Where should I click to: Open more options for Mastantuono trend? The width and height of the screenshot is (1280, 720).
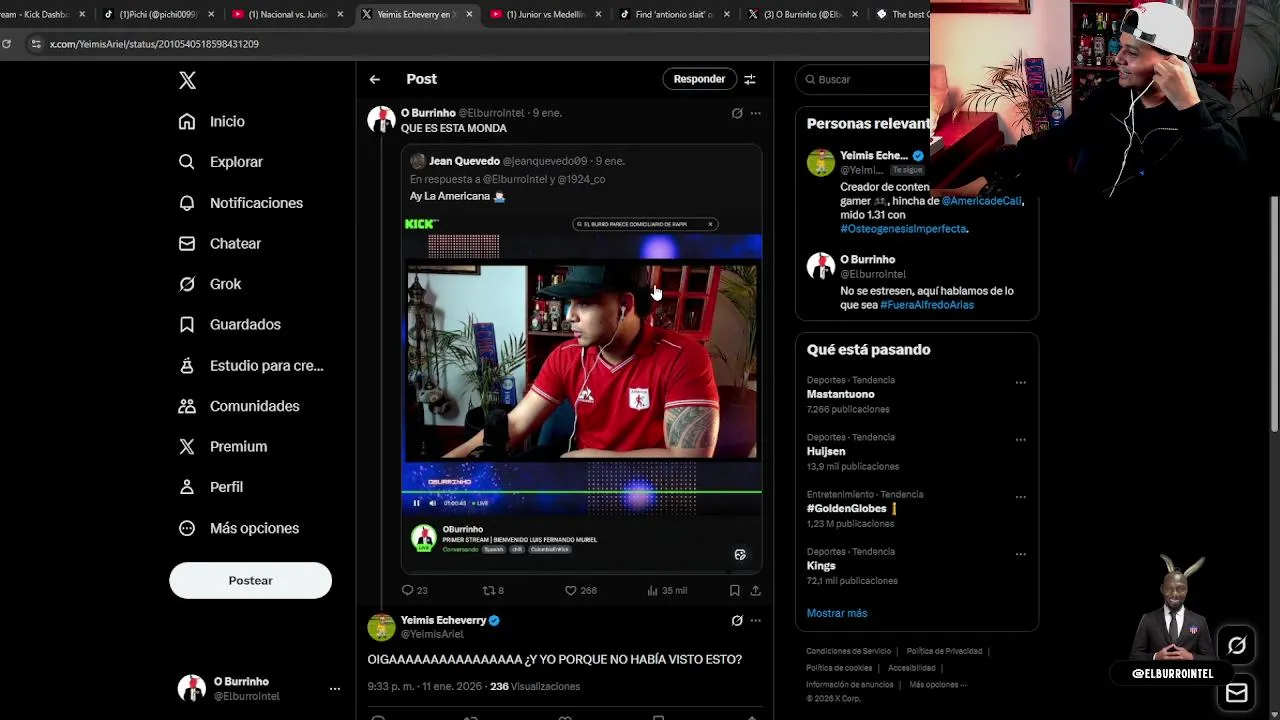click(x=1020, y=382)
